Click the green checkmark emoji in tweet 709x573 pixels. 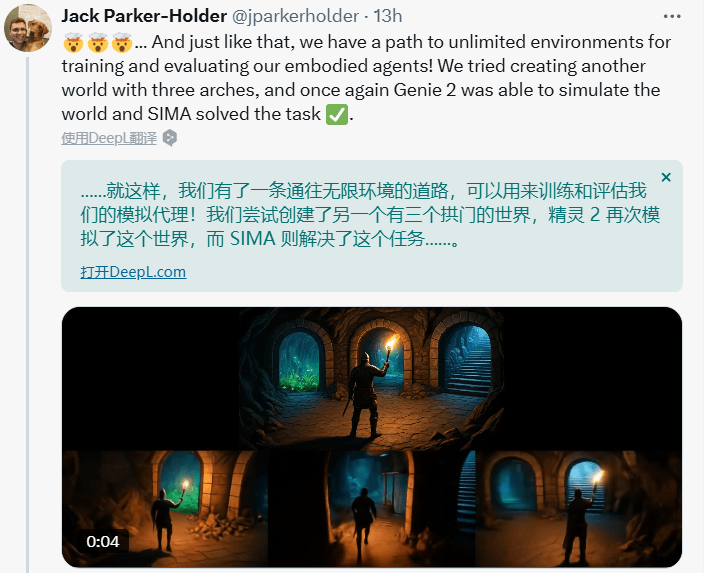click(337, 114)
